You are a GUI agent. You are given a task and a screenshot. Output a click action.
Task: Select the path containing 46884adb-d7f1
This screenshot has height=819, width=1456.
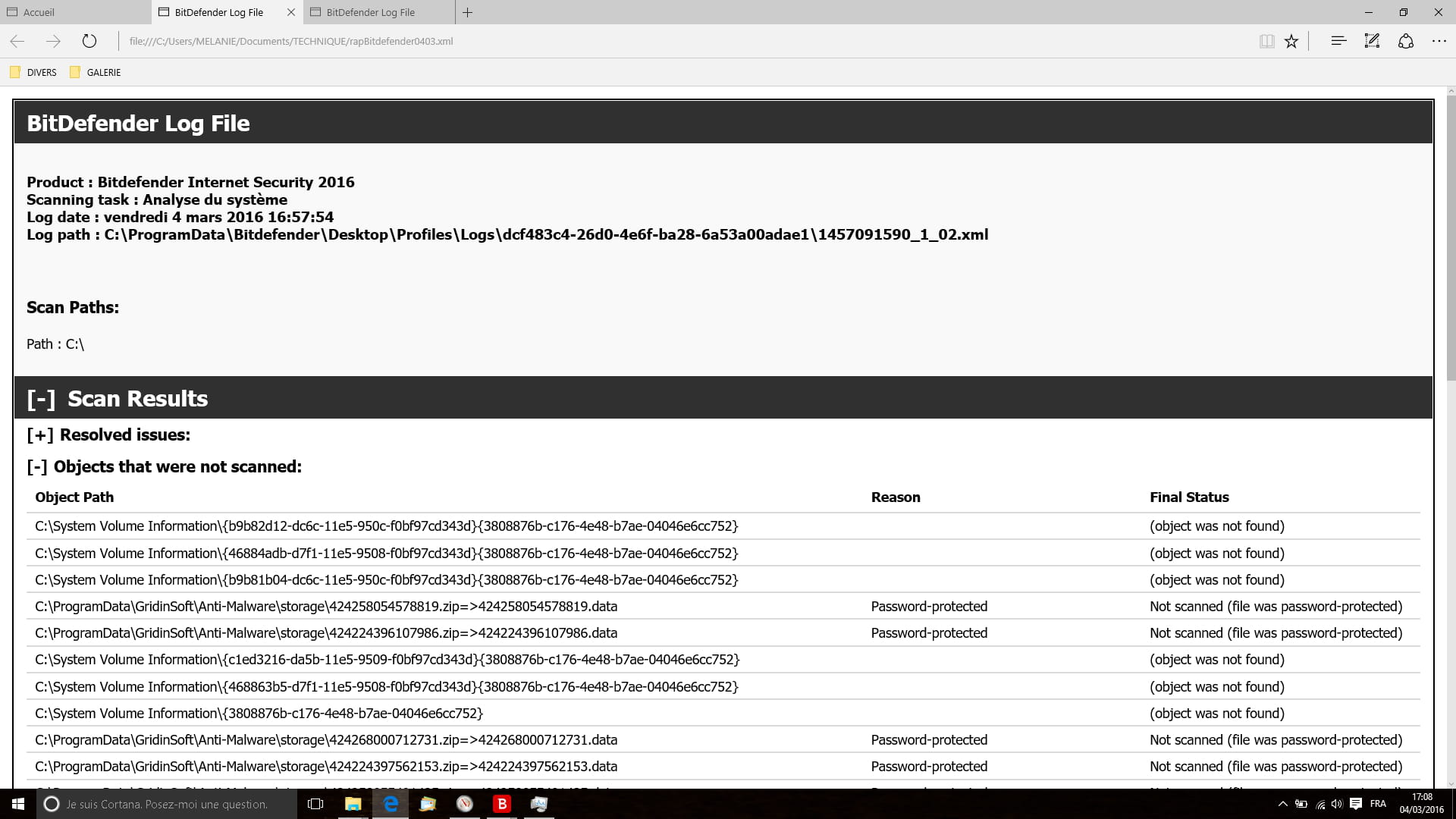[x=387, y=554]
